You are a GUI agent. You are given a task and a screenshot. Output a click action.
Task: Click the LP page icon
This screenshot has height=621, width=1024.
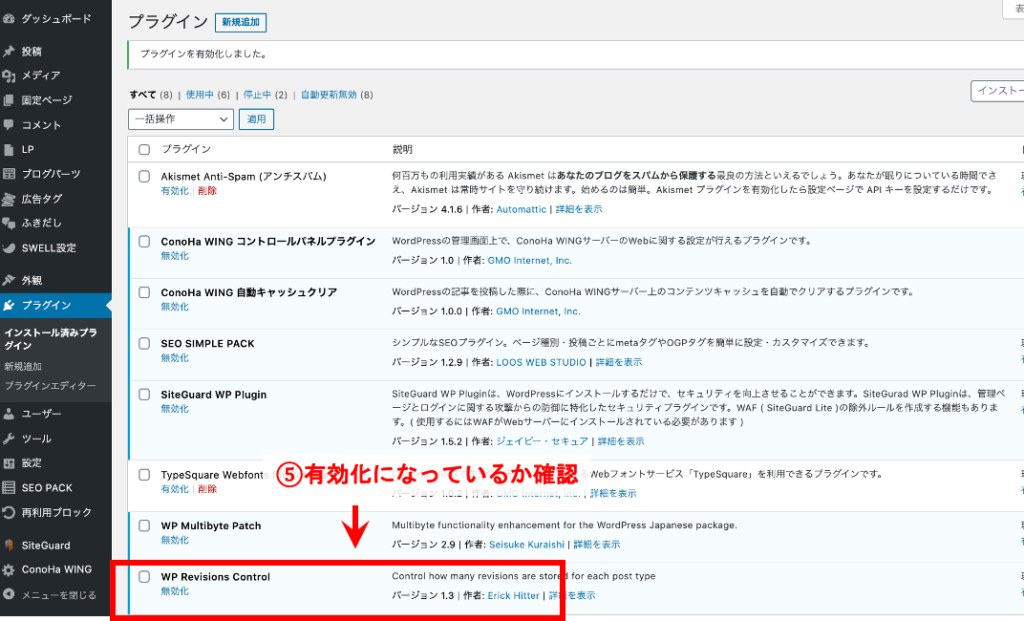tap(8, 150)
